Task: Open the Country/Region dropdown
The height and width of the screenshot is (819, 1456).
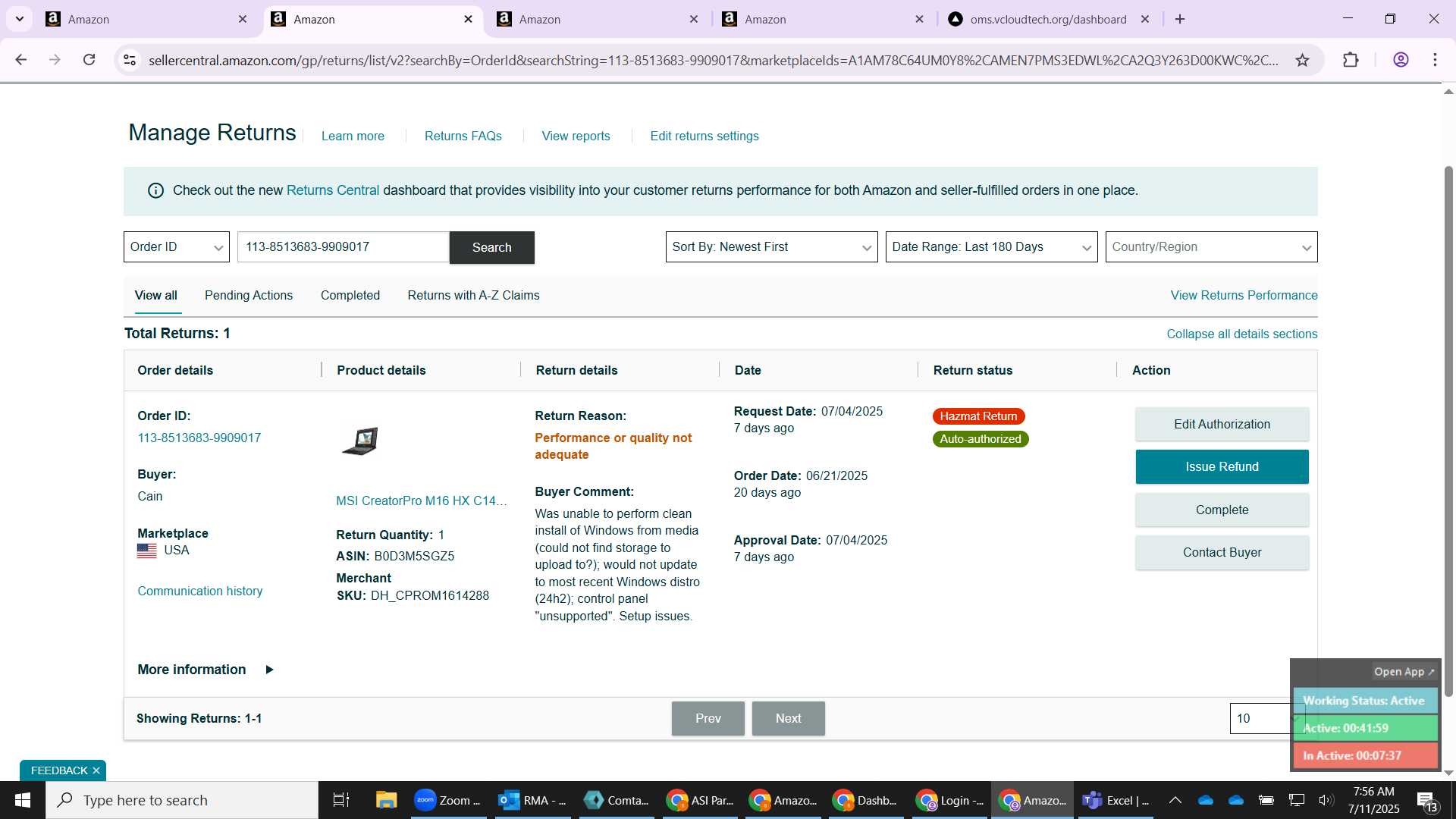Action: point(1211,247)
